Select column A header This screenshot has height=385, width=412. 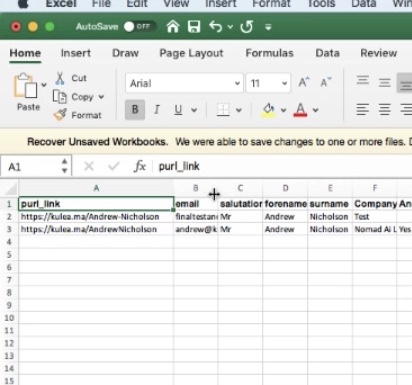tap(96, 188)
